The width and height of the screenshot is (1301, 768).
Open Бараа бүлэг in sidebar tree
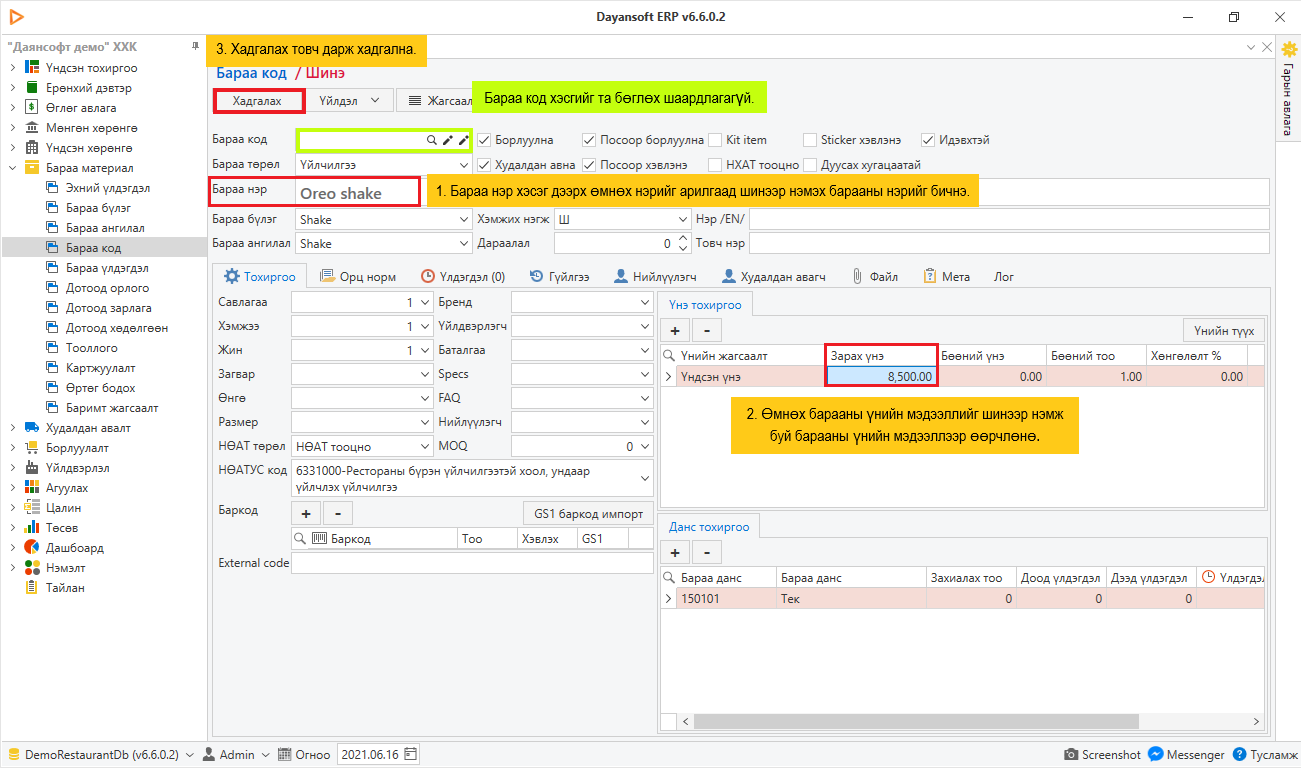tap(99, 208)
